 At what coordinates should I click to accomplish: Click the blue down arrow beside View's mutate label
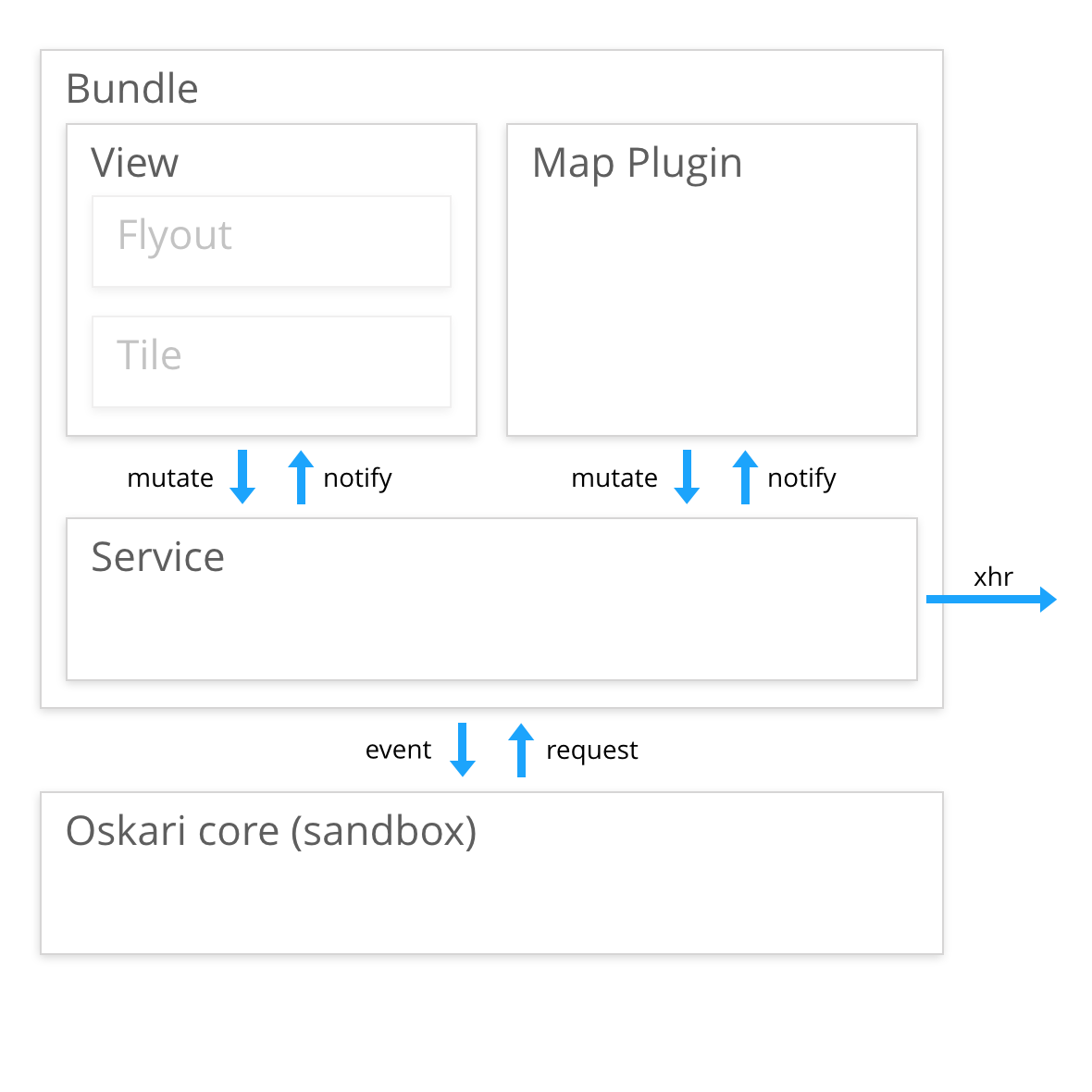point(242,477)
